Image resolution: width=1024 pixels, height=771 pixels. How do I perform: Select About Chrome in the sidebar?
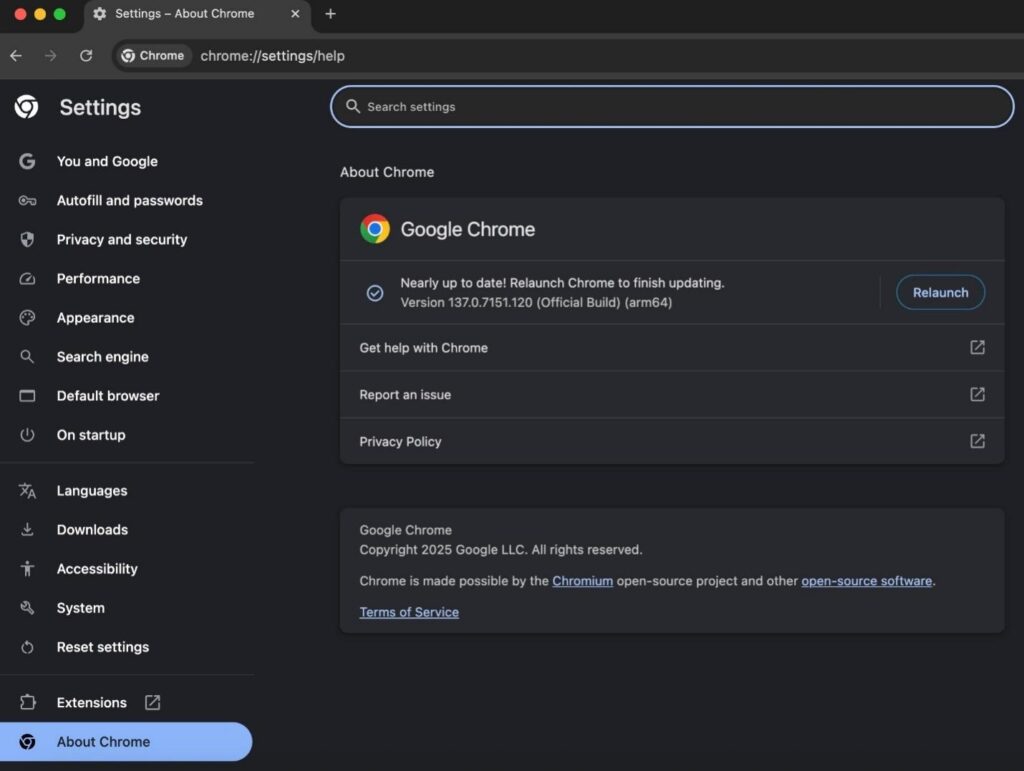[126, 742]
